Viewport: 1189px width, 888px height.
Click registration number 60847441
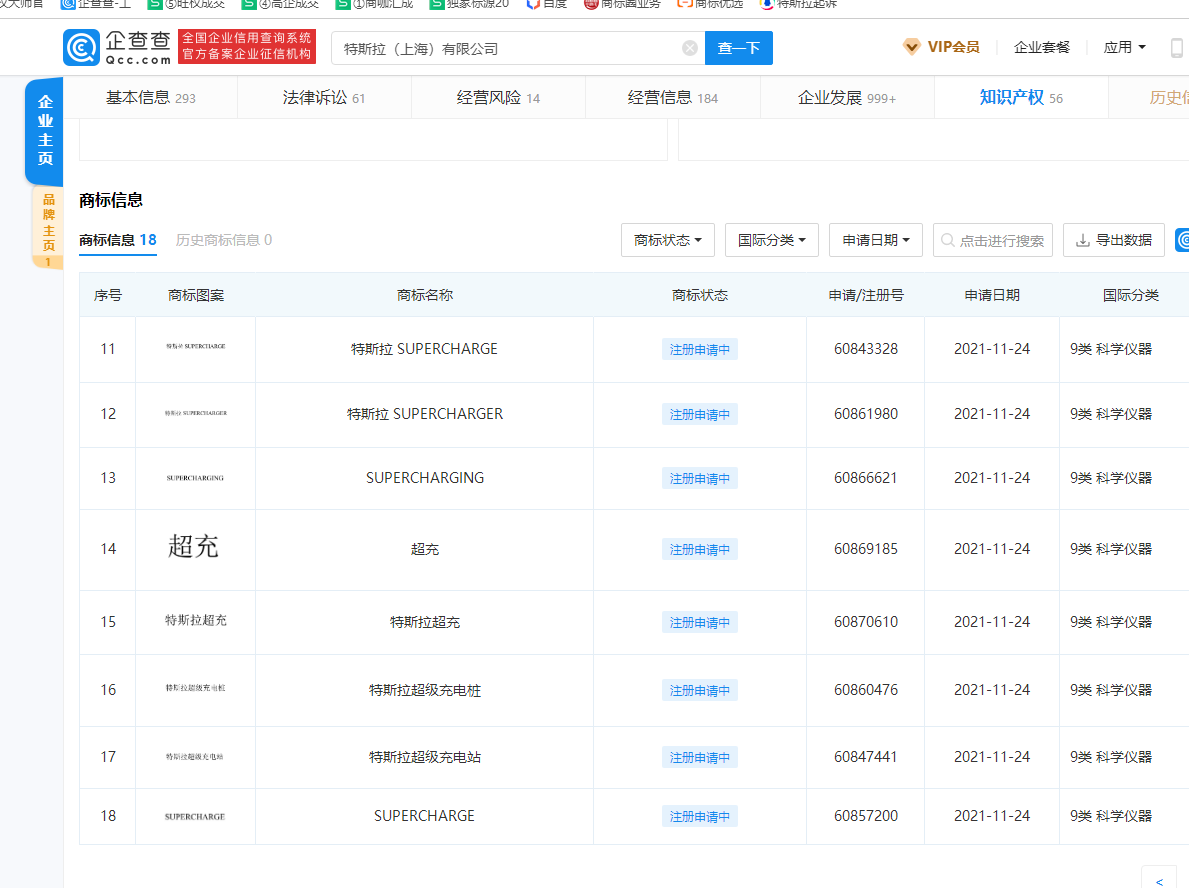[866, 757]
